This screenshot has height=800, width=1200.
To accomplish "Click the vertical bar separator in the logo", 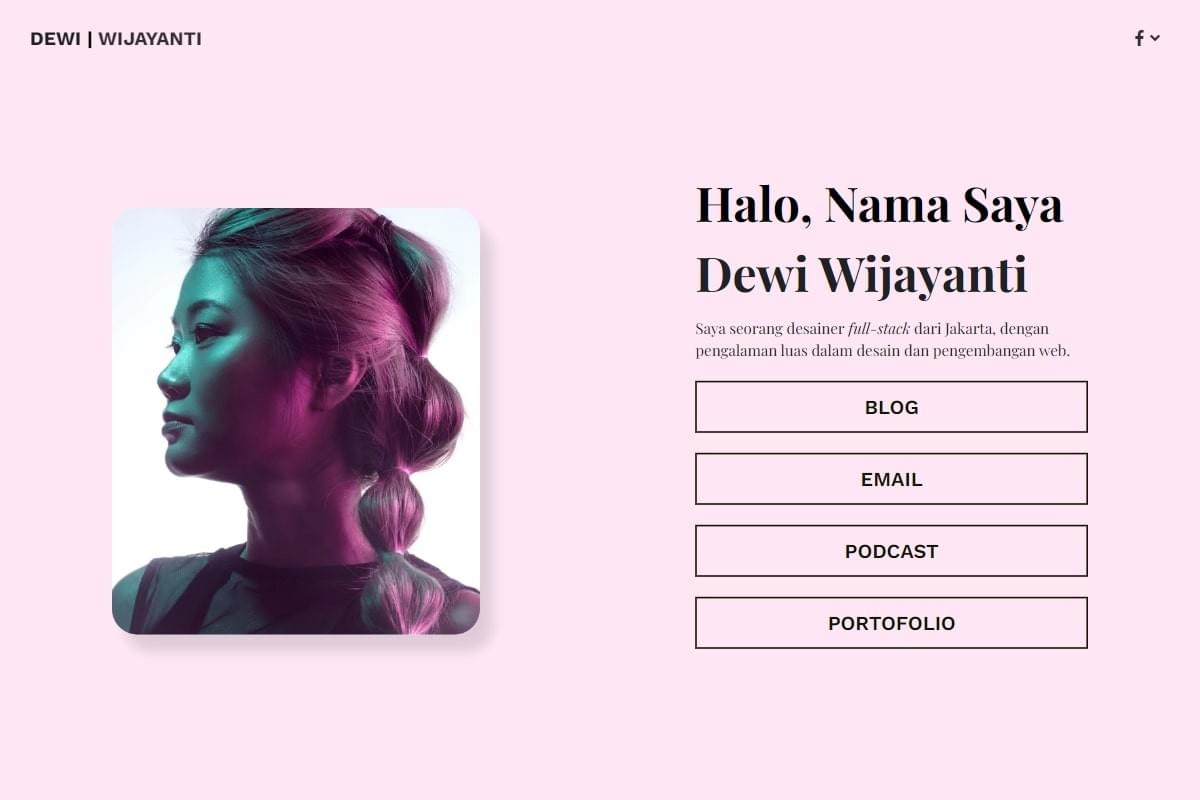I will (x=90, y=39).
